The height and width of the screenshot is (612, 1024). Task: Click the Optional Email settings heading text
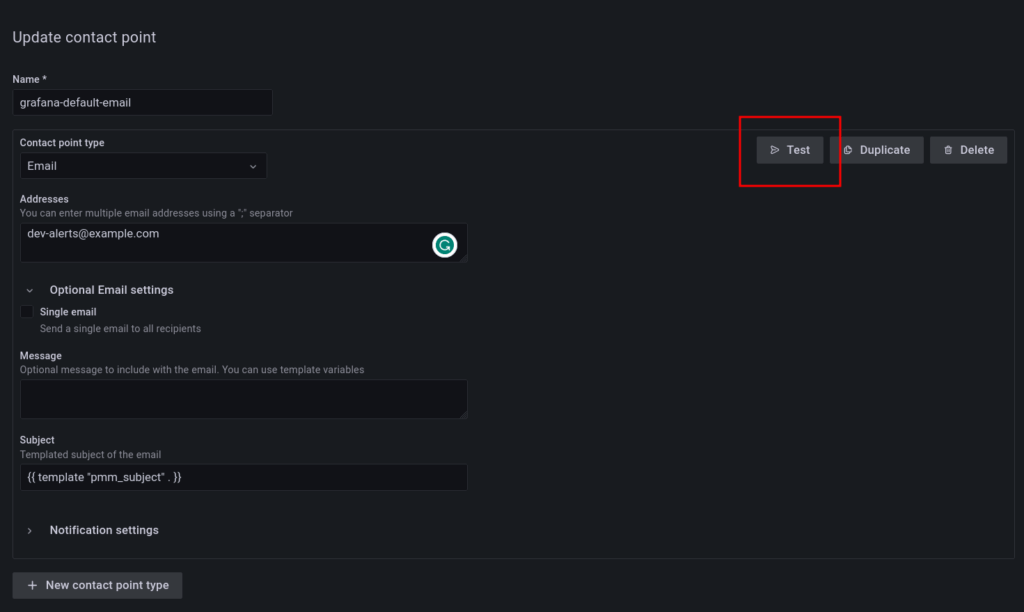pos(111,290)
